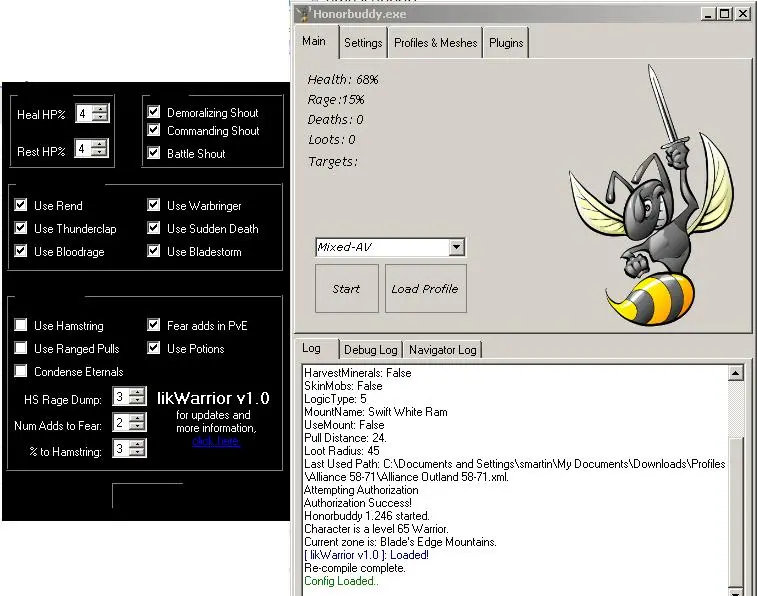757x596 pixels.
Task: Switch to the Main tab
Action: tap(315, 42)
